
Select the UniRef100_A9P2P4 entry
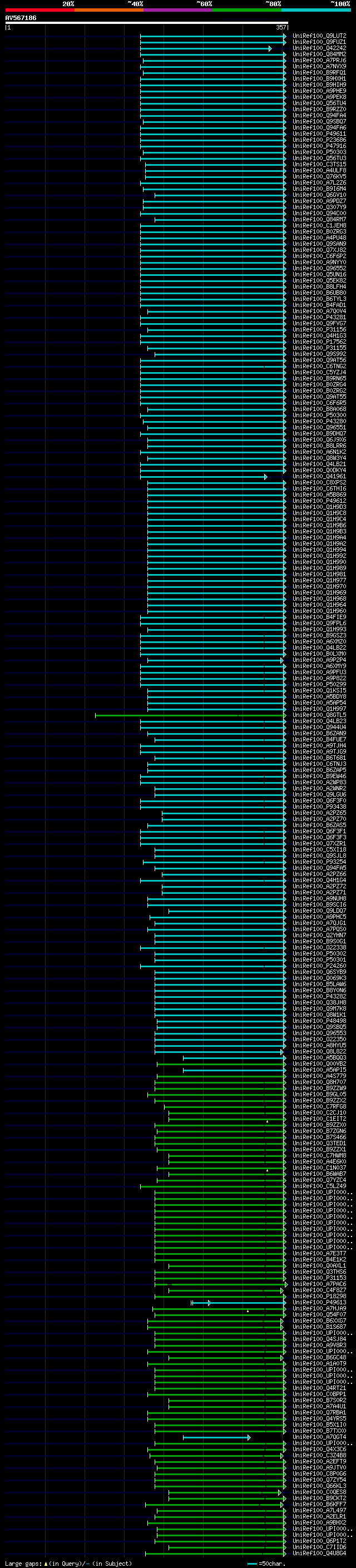click(319, 660)
